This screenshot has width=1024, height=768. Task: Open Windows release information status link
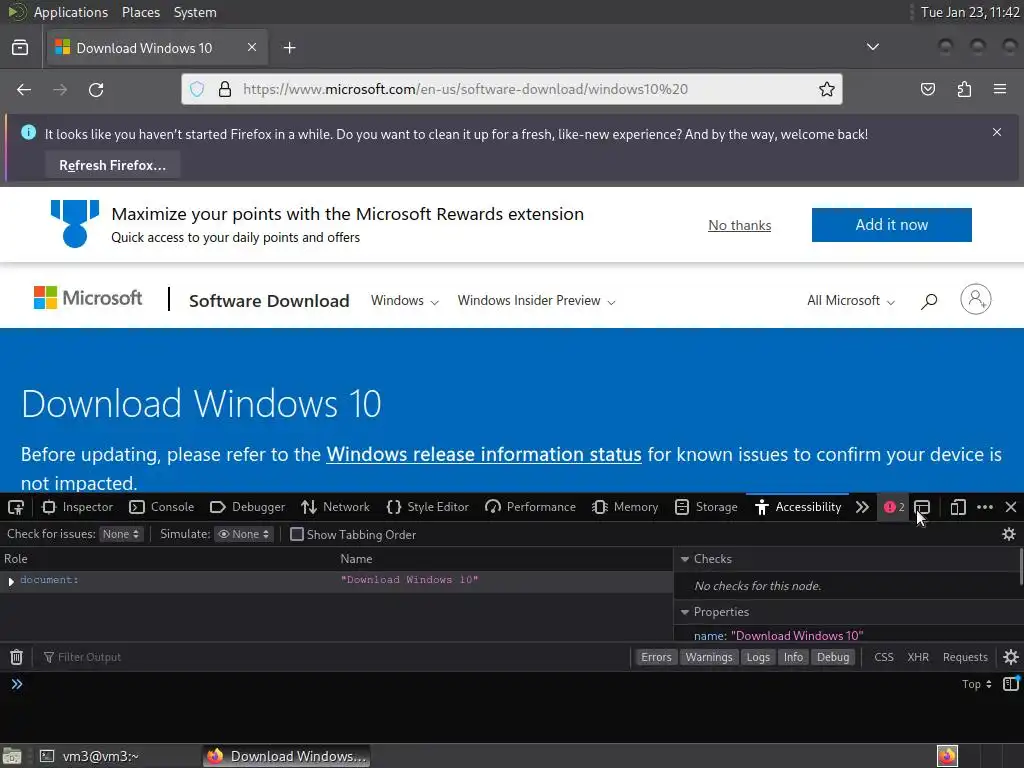[484, 455]
